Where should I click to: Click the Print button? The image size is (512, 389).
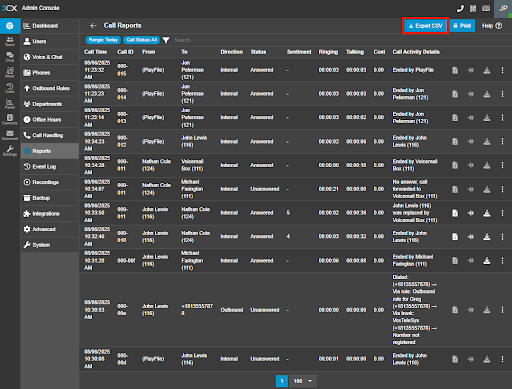(462, 26)
